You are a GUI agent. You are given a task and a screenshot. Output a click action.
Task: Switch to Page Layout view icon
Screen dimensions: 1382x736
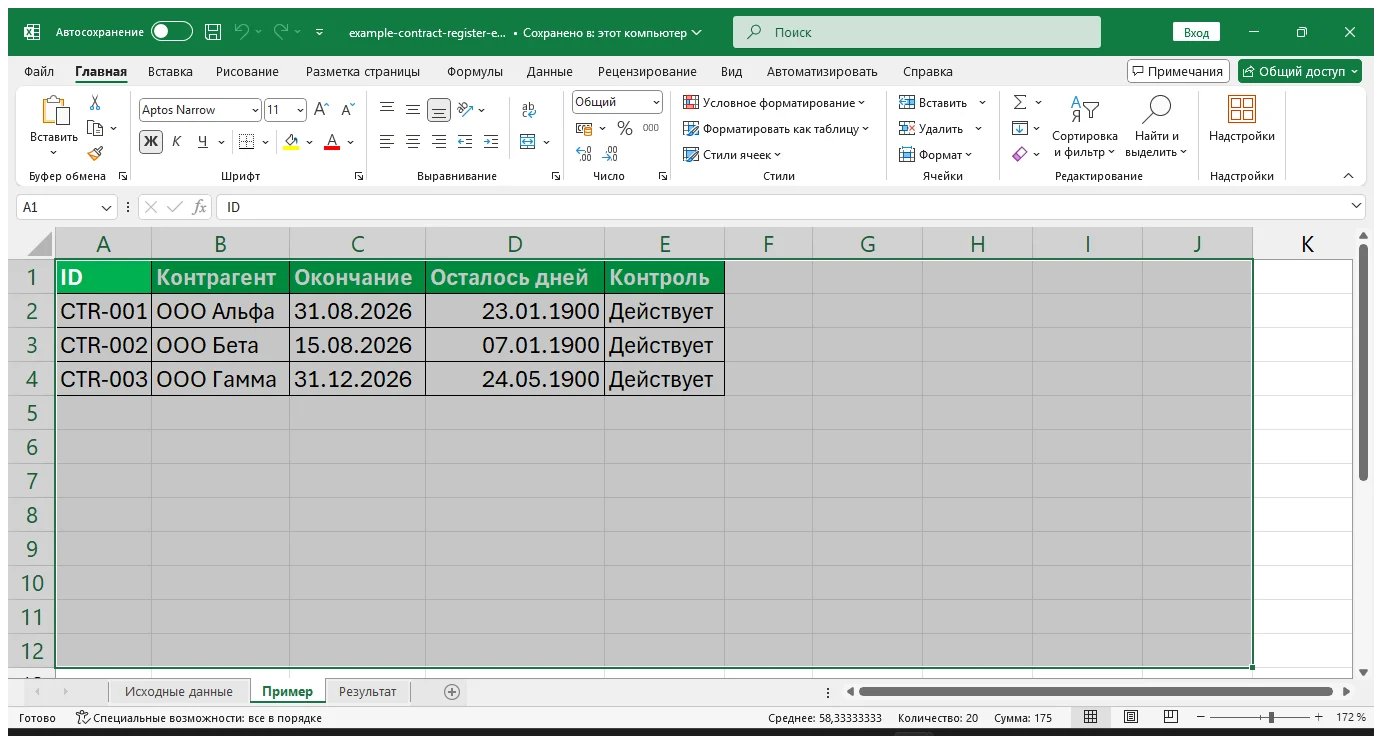pos(1131,718)
